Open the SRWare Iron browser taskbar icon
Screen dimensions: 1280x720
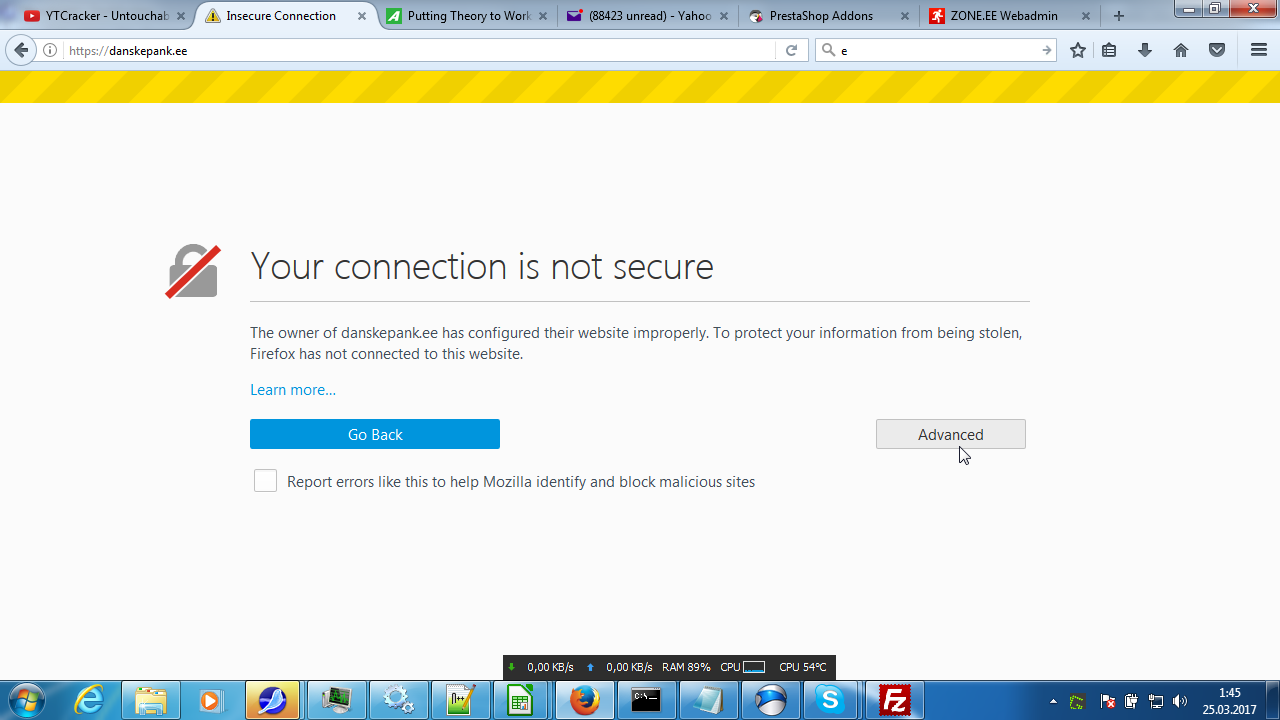coord(770,700)
